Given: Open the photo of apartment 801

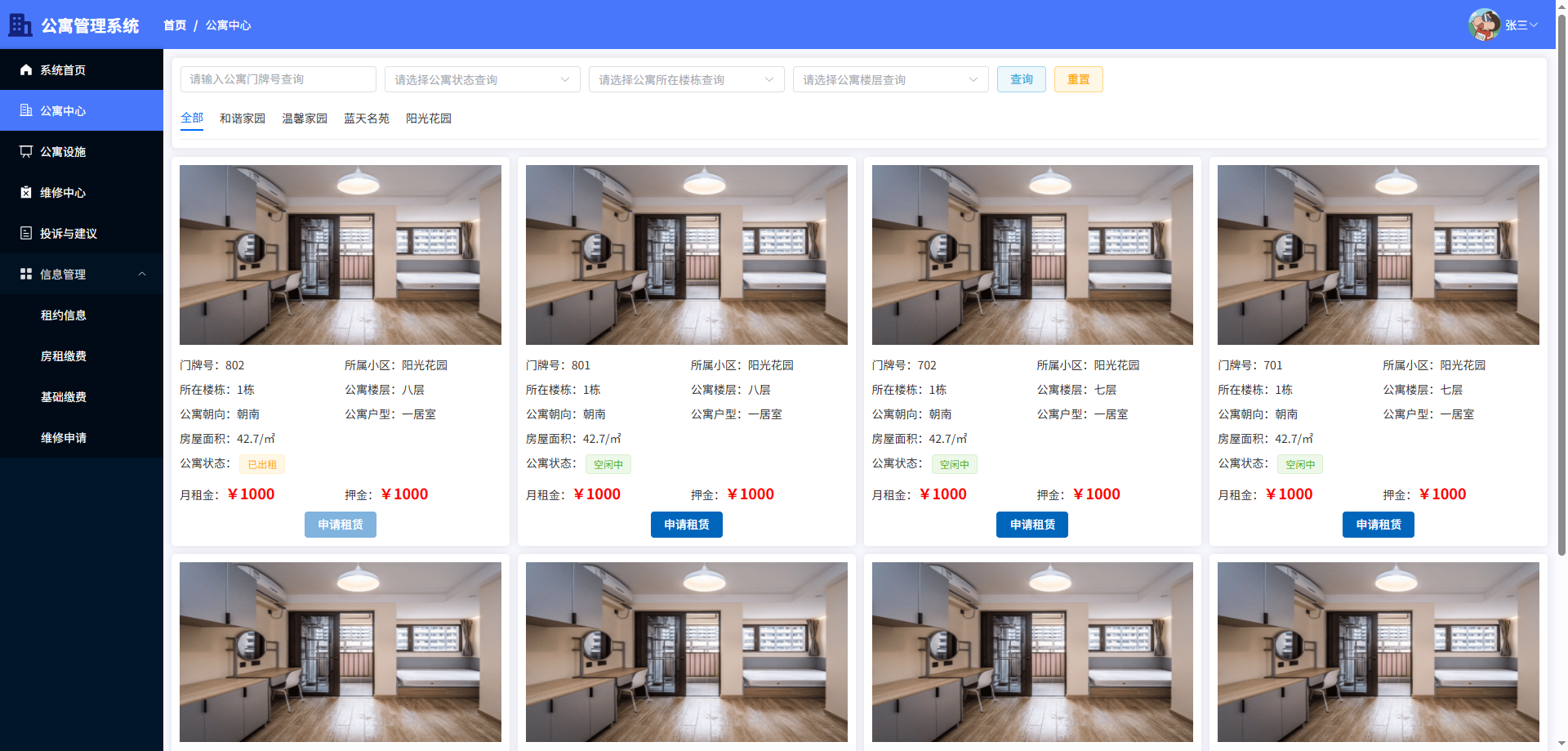Looking at the screenshot, I should 687,255.
